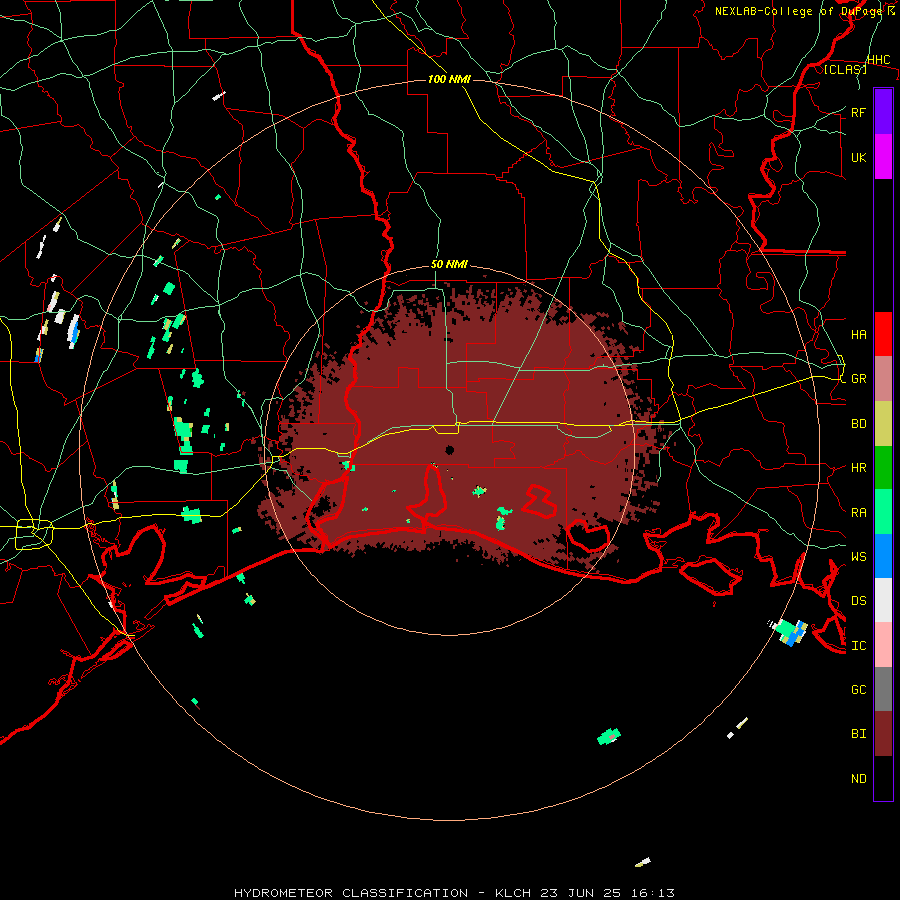Click the KLCH station identifier
This screenshot has height=900, width=900.
(513, 893)
